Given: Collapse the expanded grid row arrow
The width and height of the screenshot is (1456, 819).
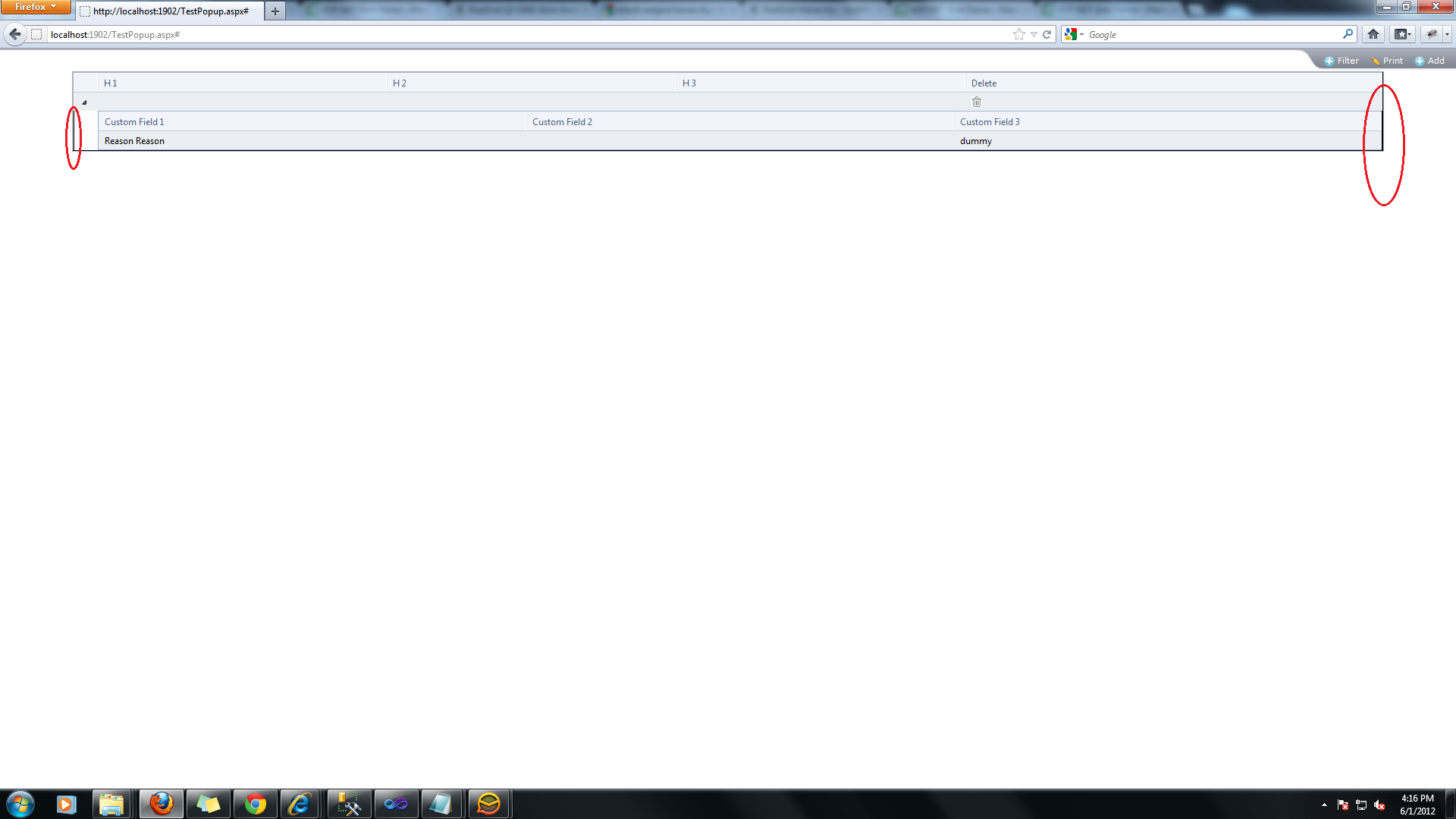Looking at the screenshot, I should tap(84, 102).
